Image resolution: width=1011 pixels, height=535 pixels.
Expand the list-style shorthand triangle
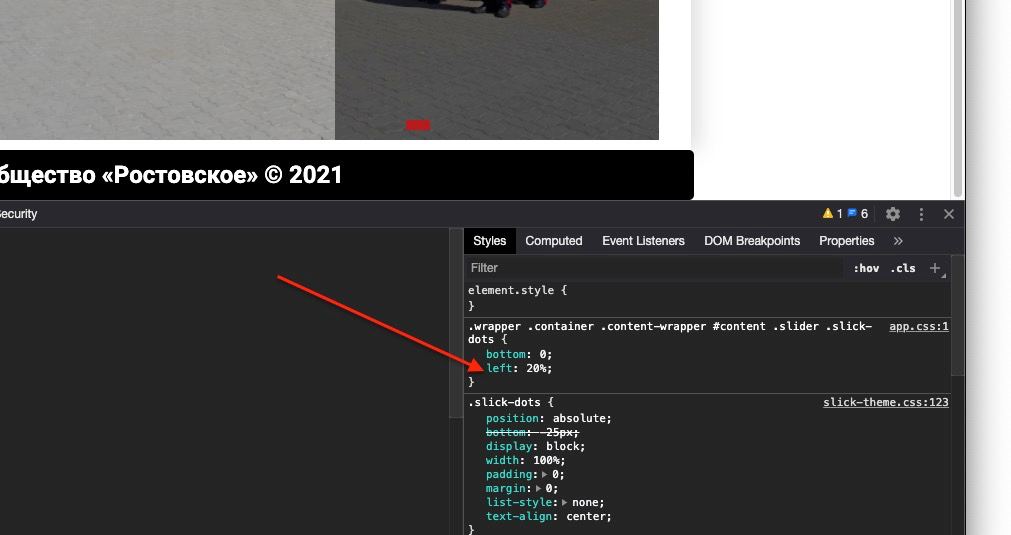tap(565, 502)
